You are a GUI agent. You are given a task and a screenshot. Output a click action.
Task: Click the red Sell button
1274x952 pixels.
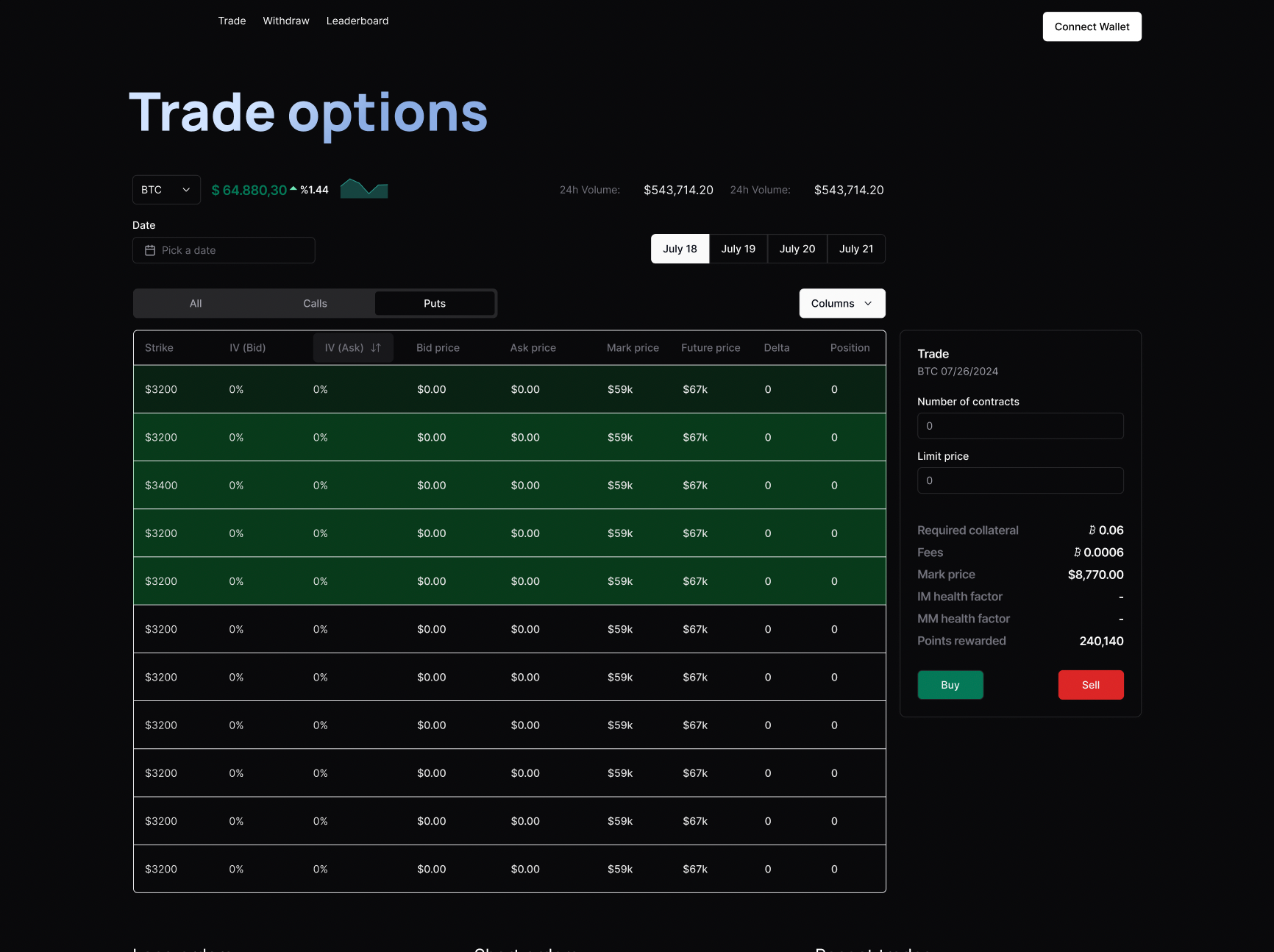(x=1091, y=684)
